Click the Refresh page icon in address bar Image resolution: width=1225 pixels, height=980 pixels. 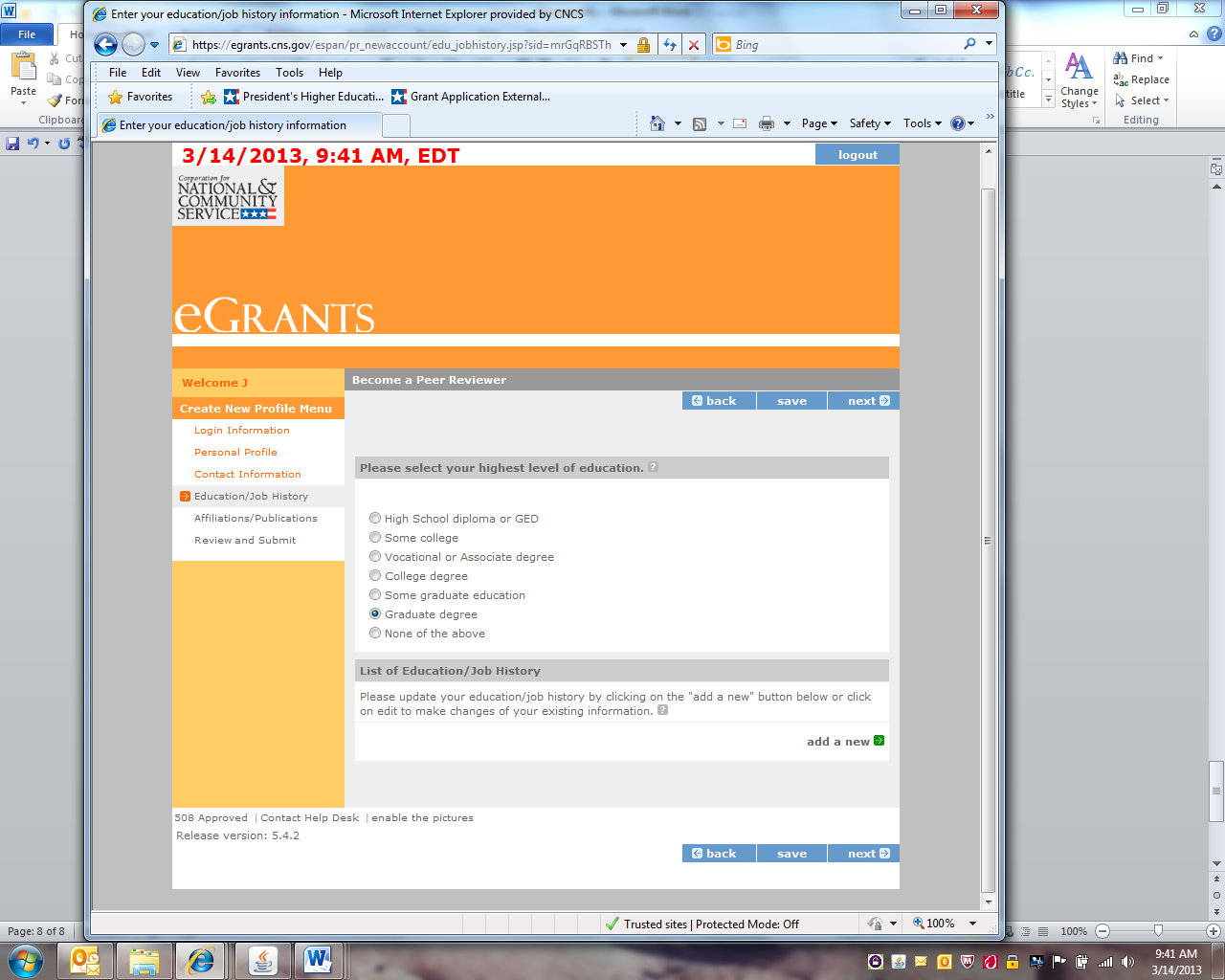[670, 45]
